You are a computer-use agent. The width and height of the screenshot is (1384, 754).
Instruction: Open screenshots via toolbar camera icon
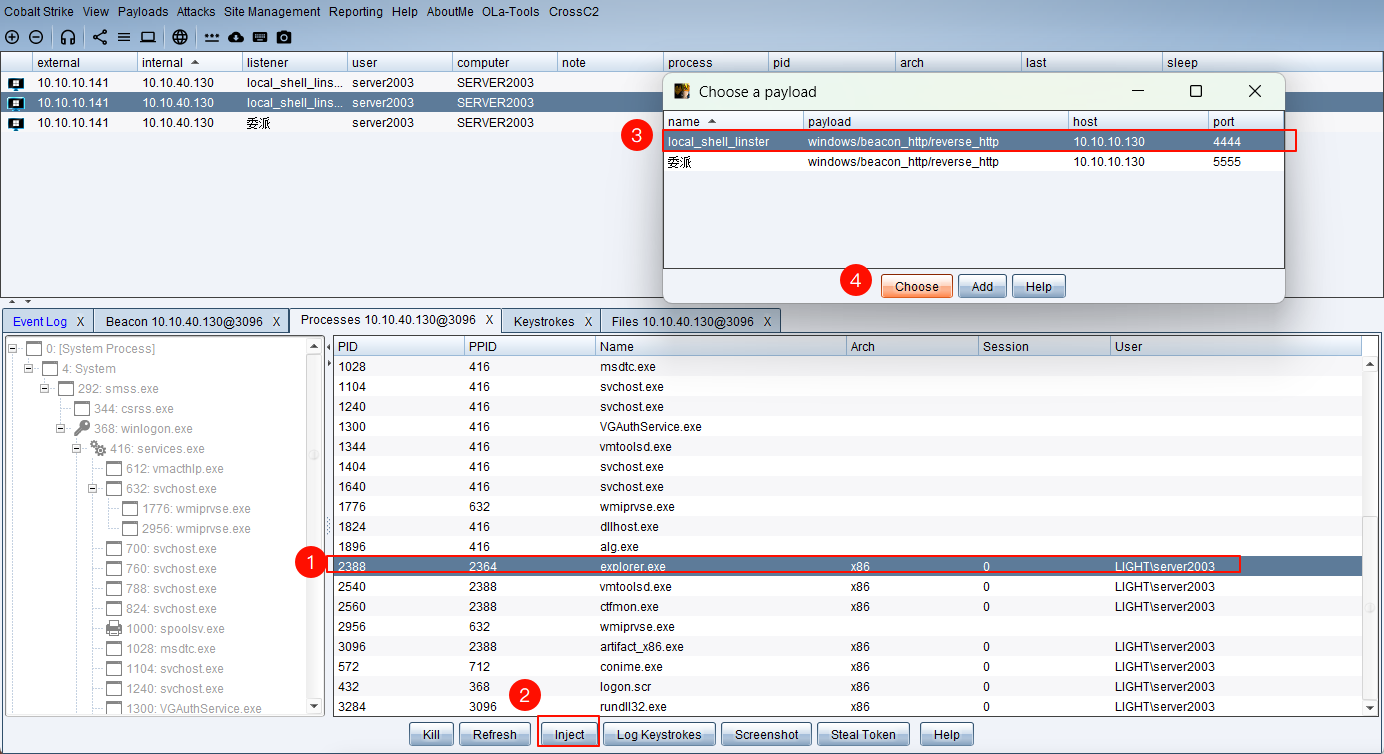(x=284, y=37)
